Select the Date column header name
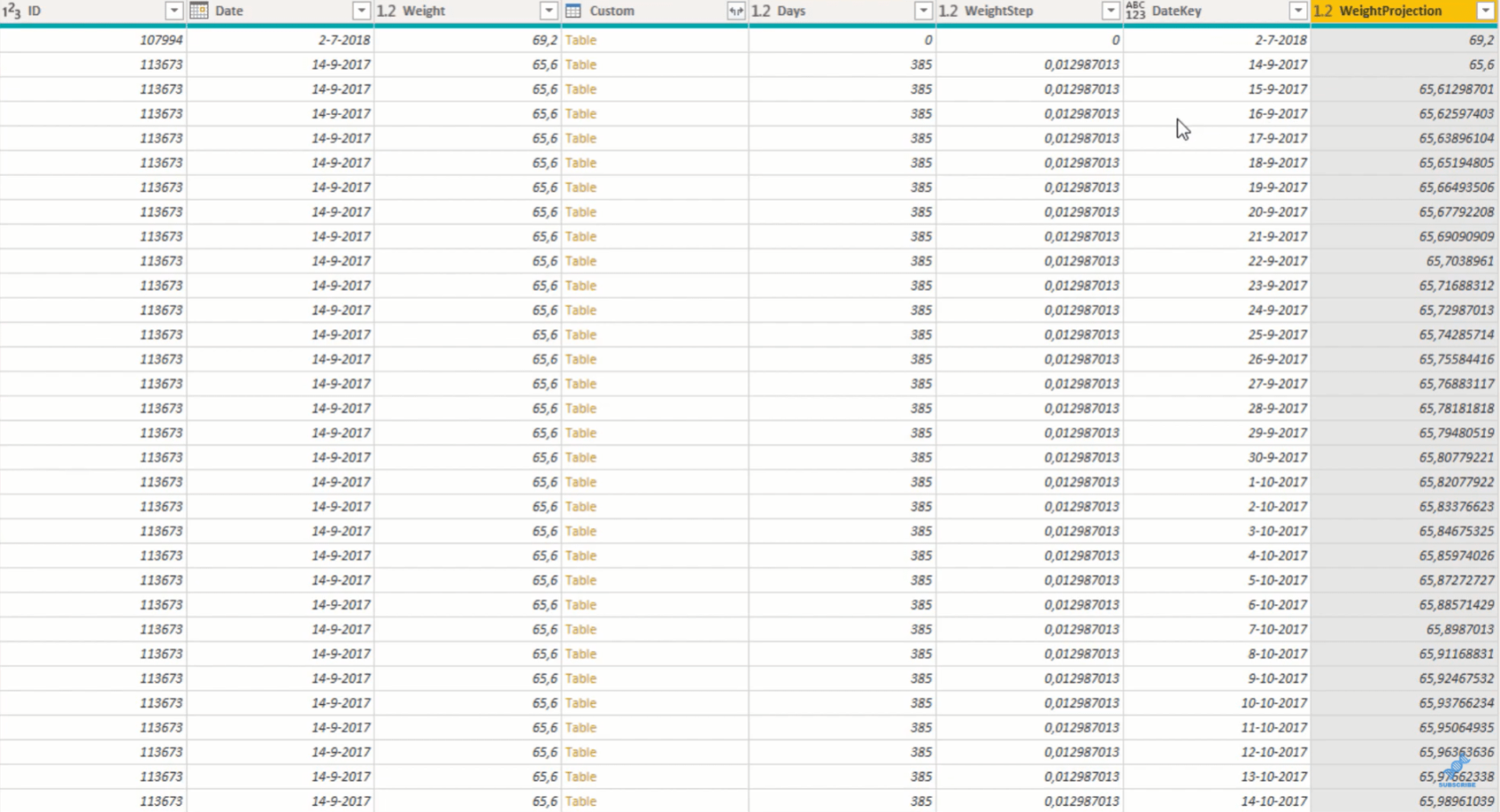Viewport: 1500px width, 812px height. (229, 11)
